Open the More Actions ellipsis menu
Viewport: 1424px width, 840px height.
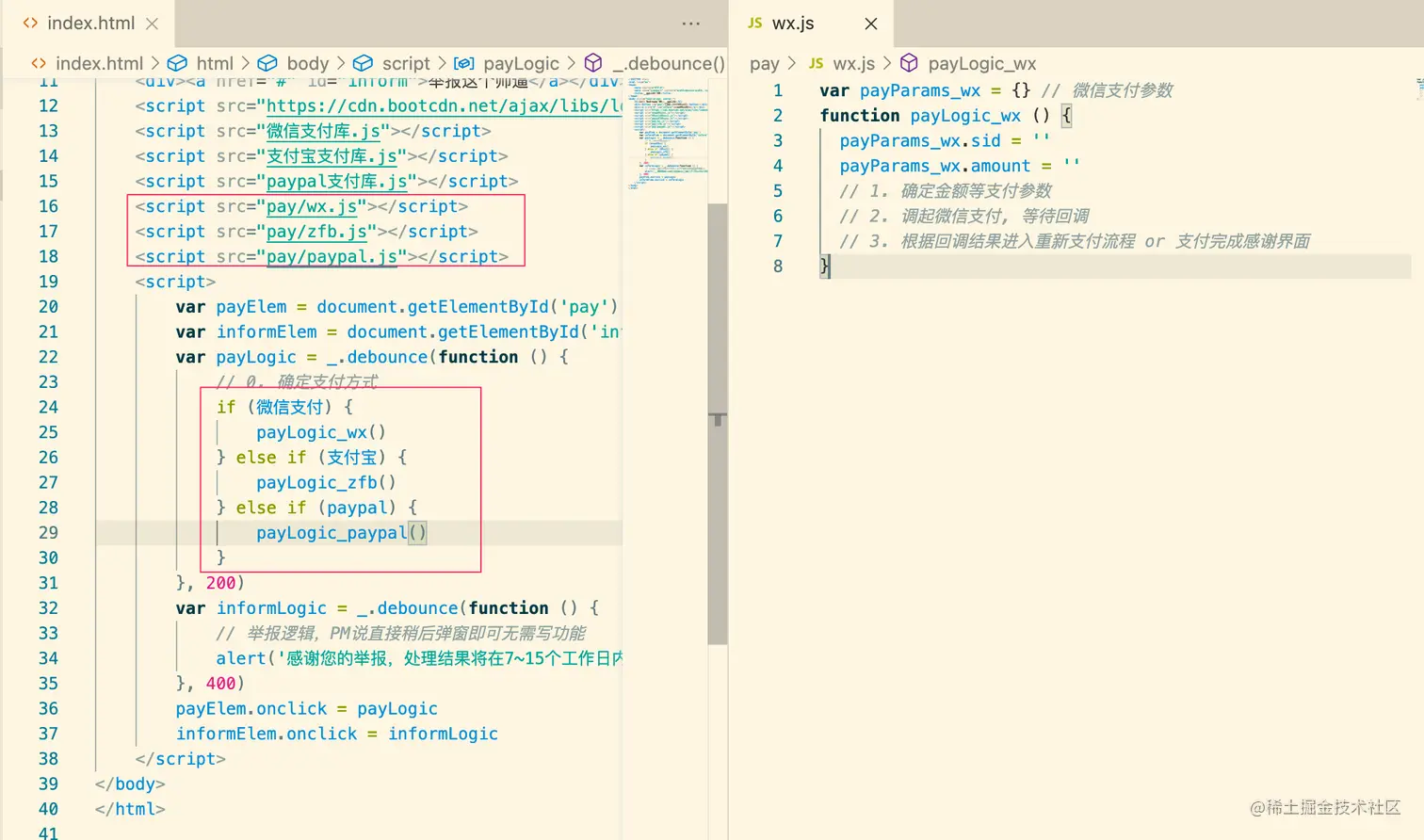[691, 24]
